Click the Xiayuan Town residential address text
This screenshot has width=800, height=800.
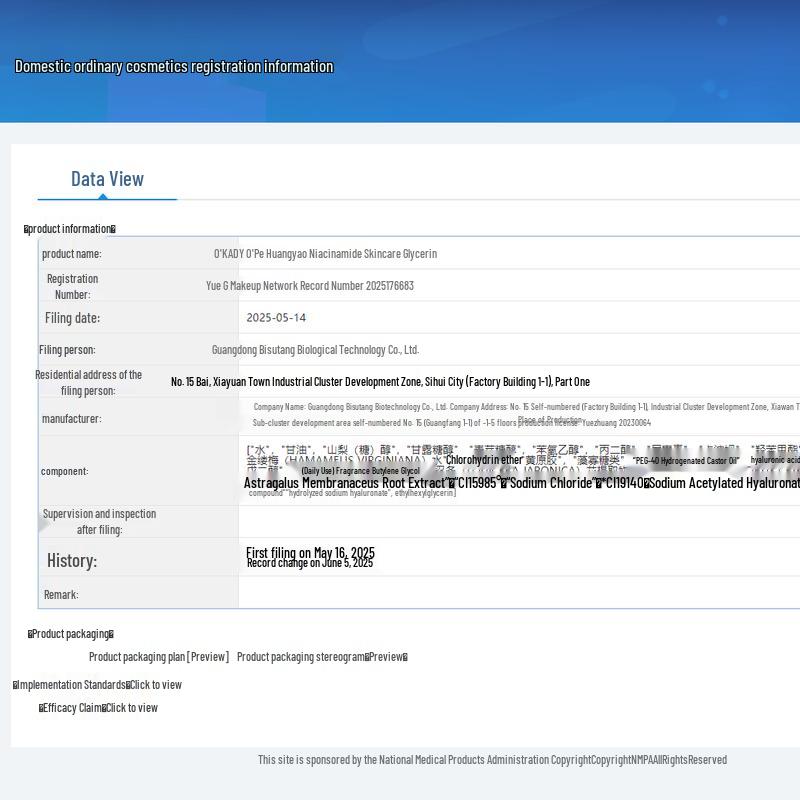coord(380,382)
